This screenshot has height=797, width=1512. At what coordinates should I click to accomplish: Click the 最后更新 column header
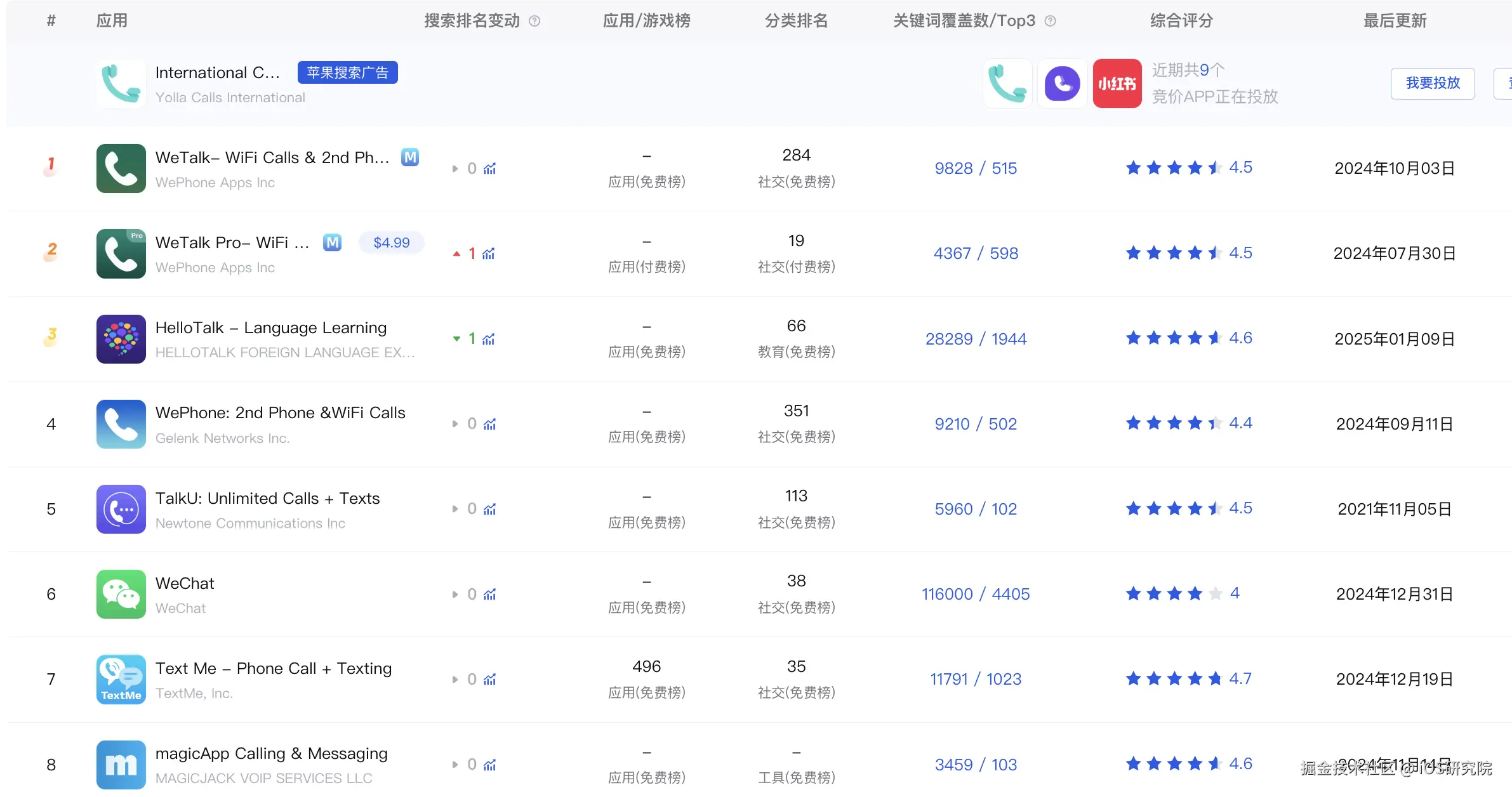[1394, 21]
